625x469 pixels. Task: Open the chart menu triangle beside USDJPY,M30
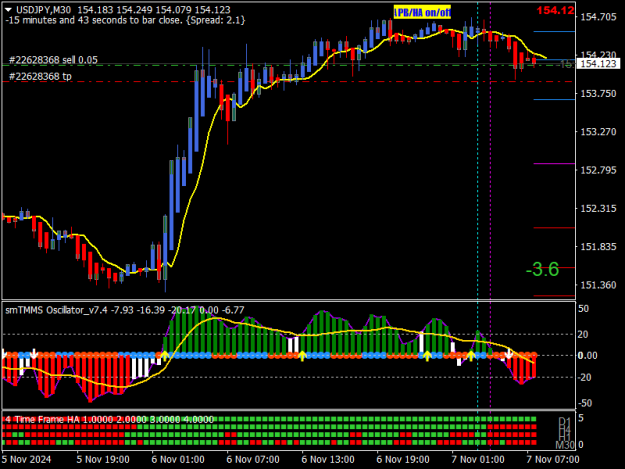tap(8, 10)
